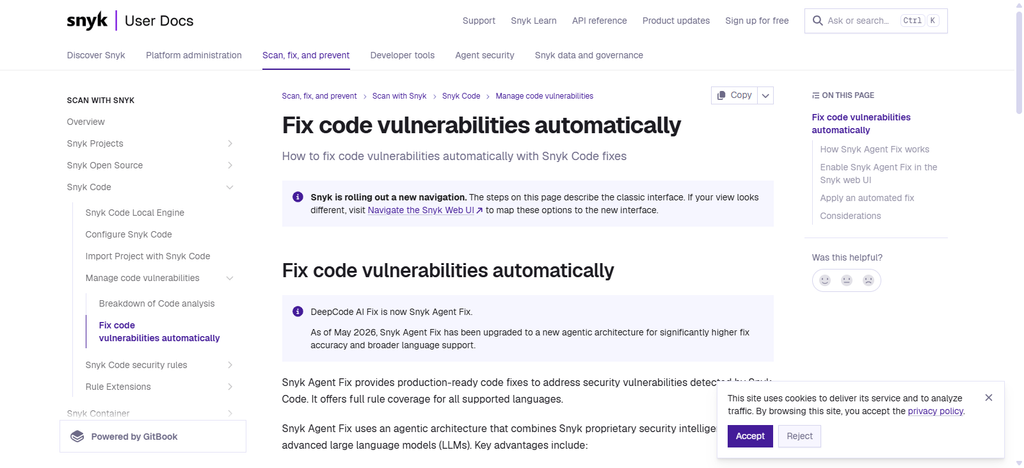Image resolution: width=1024 pixels, height=468 pixels.
Task: Jump to Enable Snyk Agent Fix section
Action: (878, 174)
